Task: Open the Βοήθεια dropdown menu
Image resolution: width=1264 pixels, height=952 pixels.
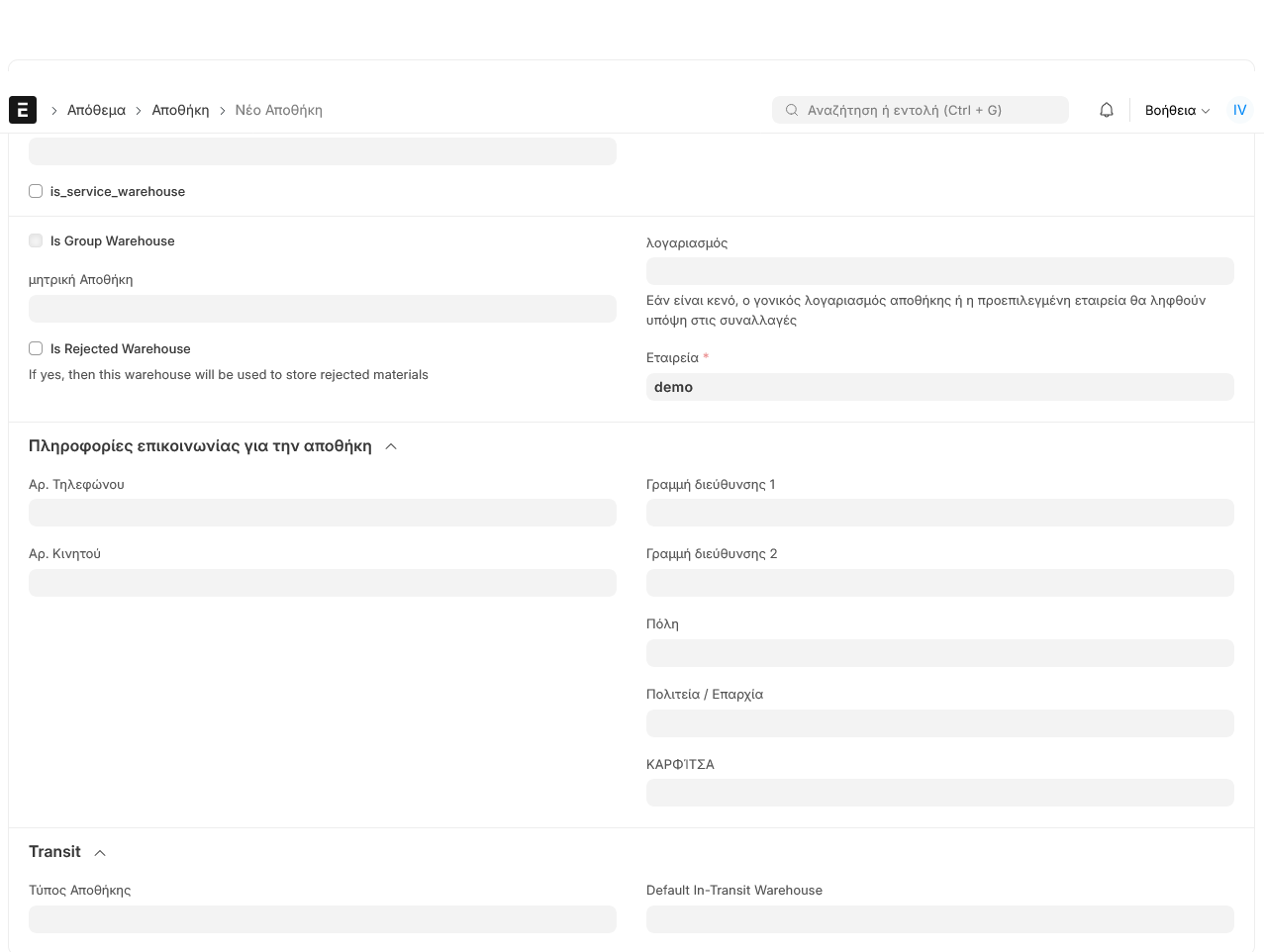Action: (x=1177, y=110)
